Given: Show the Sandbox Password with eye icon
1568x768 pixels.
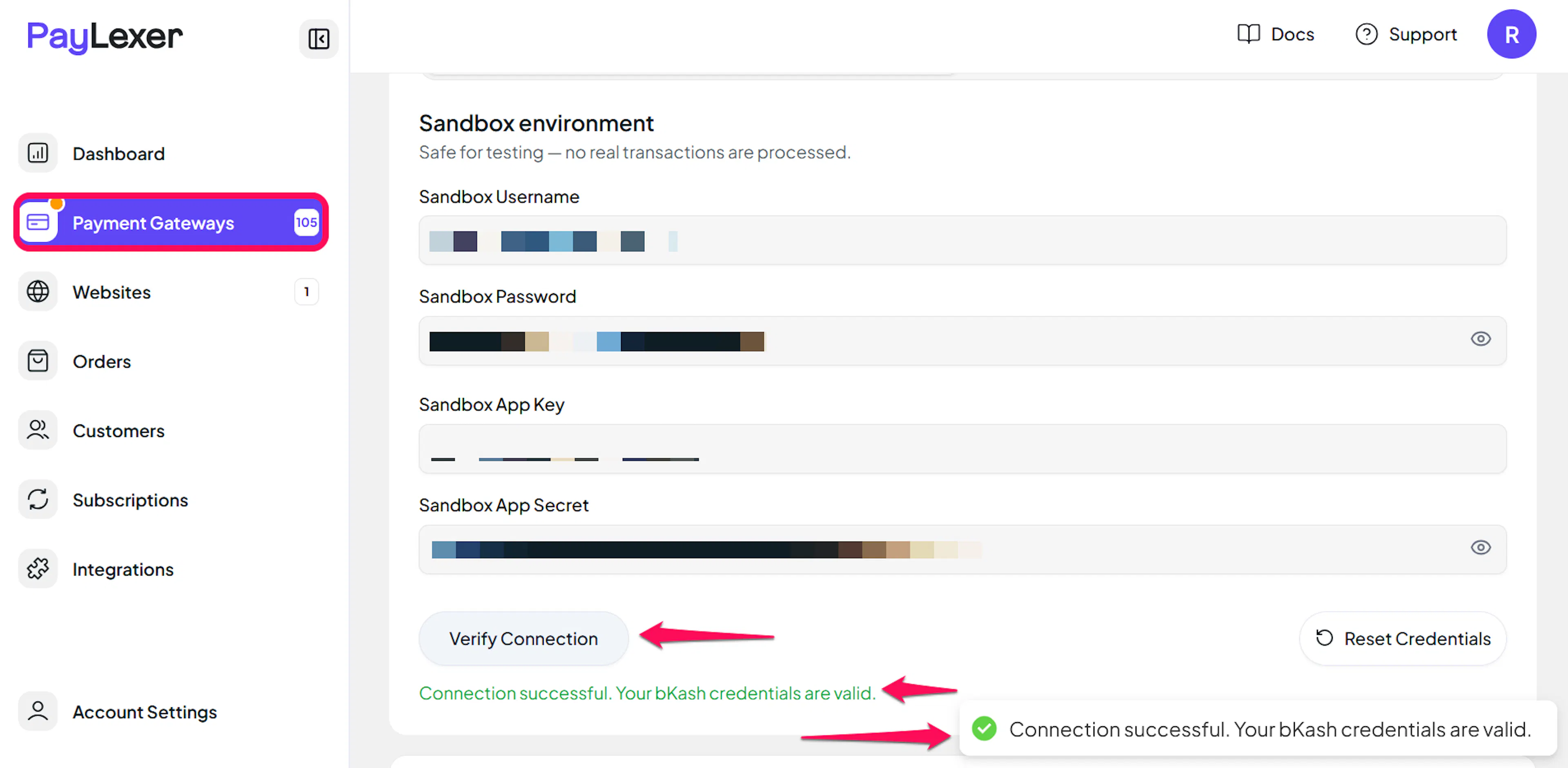Looking at the screenshot, I should [1480, 339].
